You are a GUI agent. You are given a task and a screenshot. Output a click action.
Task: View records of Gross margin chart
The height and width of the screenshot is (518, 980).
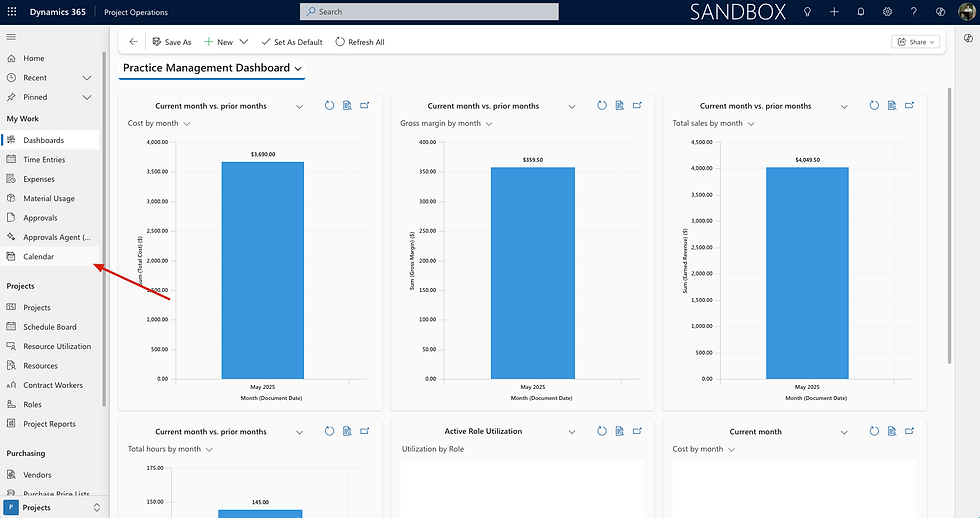click(x=619, y=106)
